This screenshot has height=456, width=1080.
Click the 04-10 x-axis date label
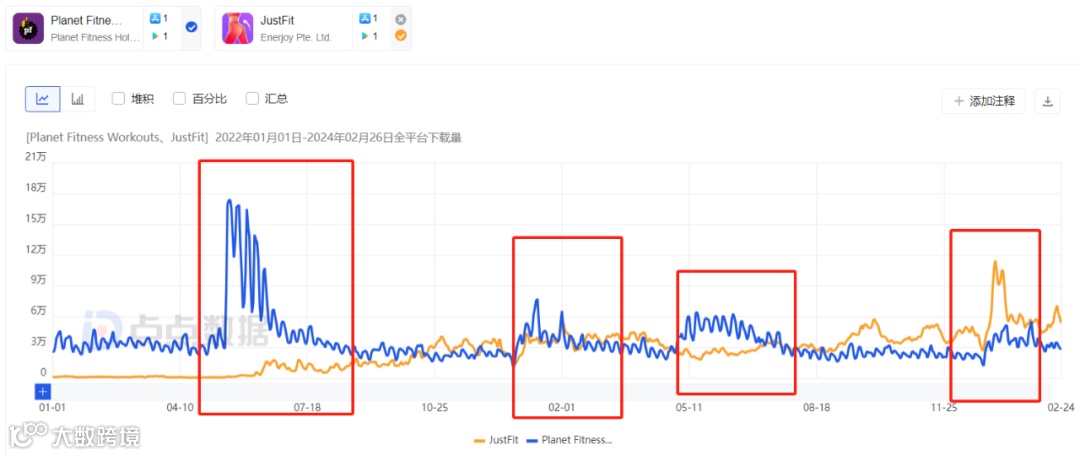[x=180, y=408]
